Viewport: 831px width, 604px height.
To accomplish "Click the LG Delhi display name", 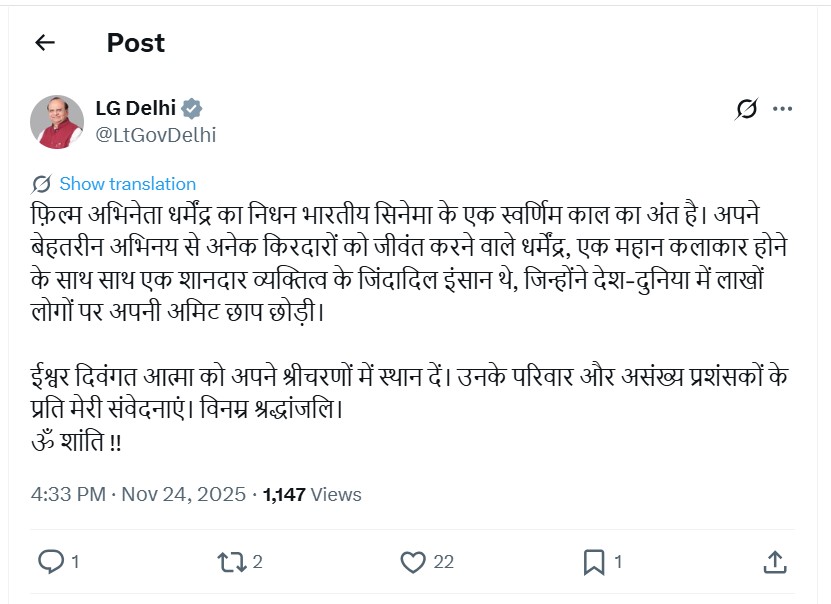I will tap(135, 109).
